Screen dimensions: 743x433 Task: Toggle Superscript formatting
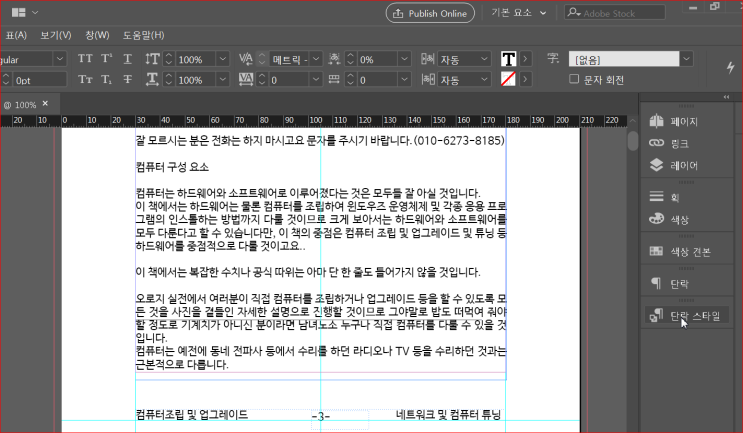tap(107, 58)
